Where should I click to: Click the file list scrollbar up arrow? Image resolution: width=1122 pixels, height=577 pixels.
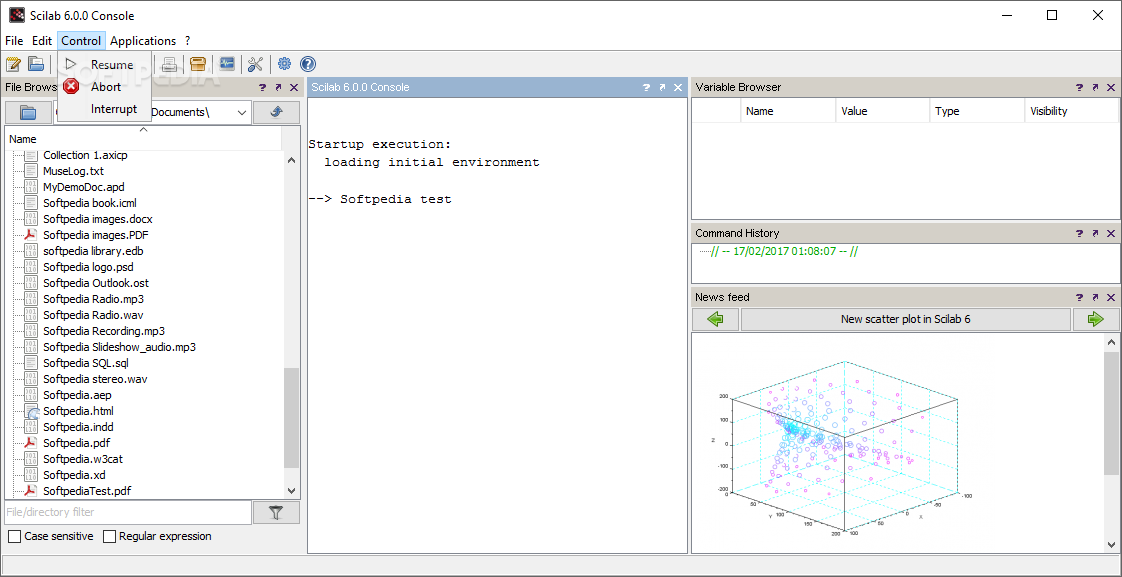tap(291, 160)
